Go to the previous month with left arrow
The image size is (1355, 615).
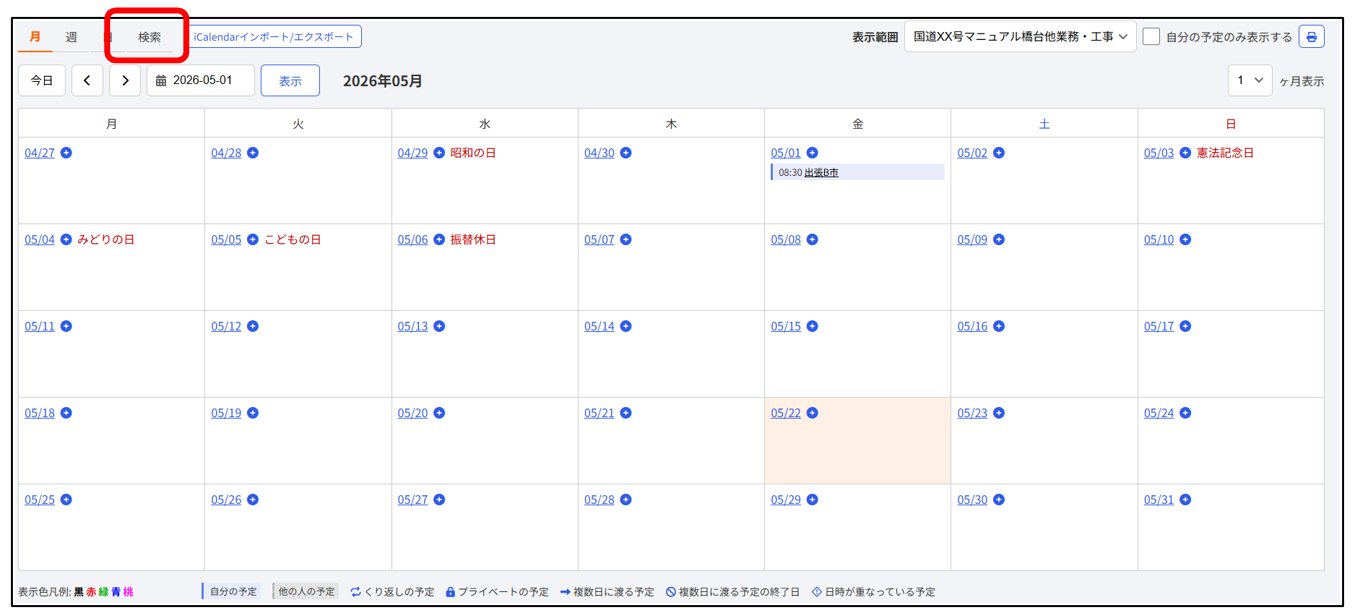(87, 81)
